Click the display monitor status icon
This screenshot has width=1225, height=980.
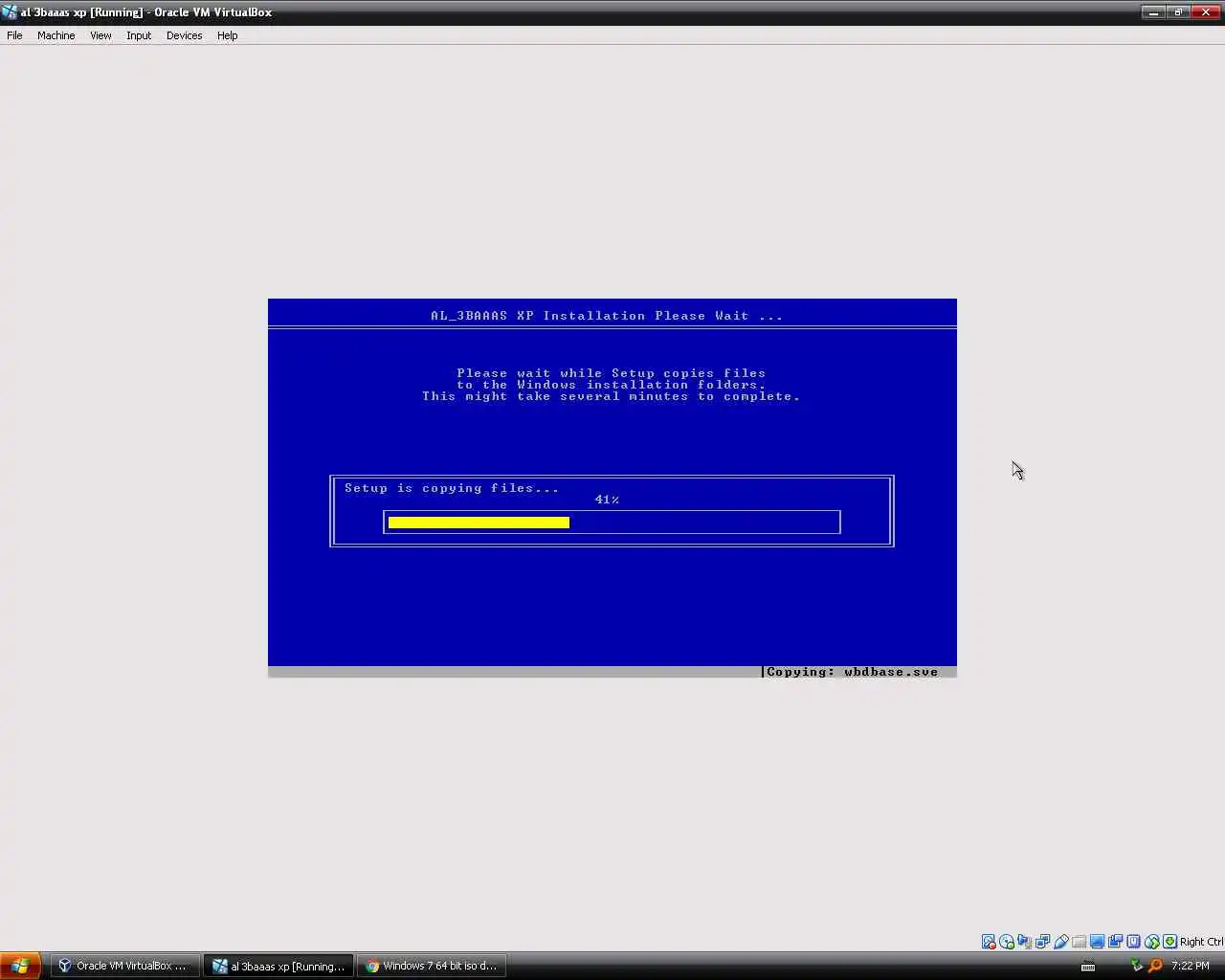1098,942
